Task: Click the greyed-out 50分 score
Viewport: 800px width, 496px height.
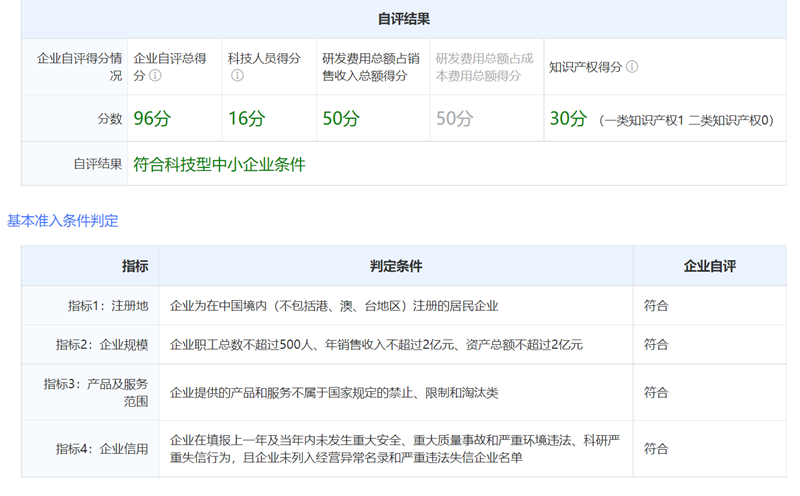Action: pos(454,119)
